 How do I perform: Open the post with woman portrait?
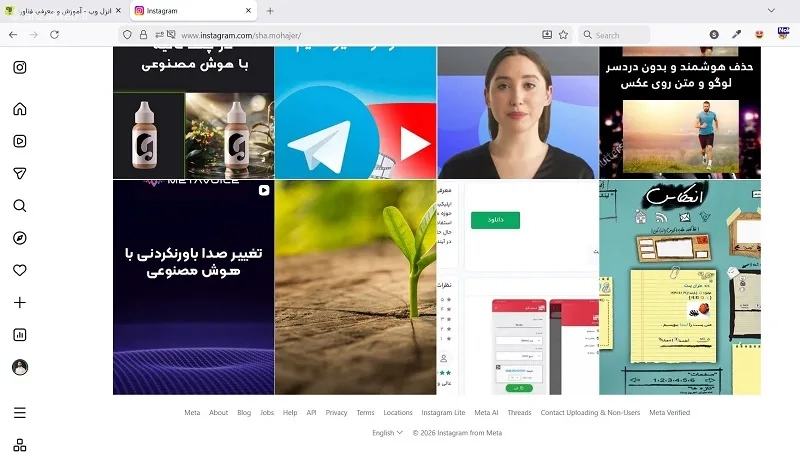coord(518,113)
